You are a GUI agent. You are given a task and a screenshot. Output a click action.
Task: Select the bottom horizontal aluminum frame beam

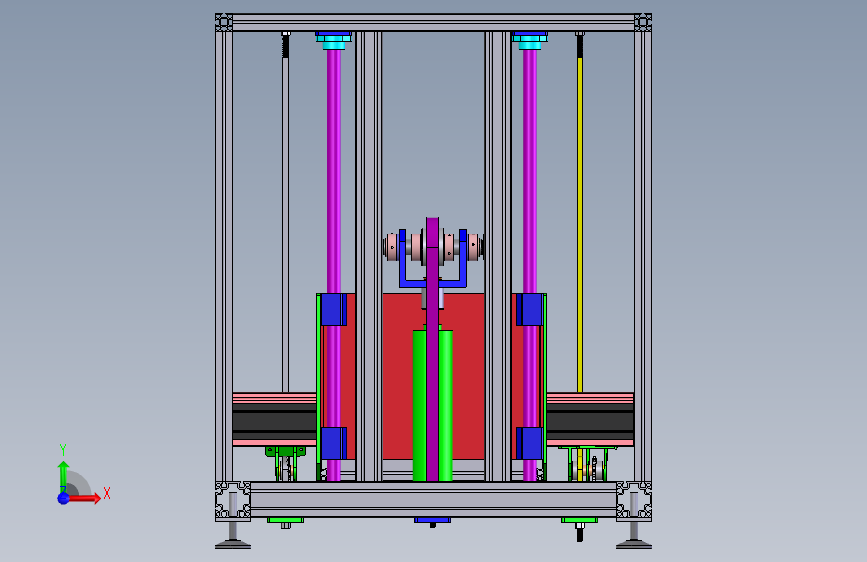click(x=434, y=499)
